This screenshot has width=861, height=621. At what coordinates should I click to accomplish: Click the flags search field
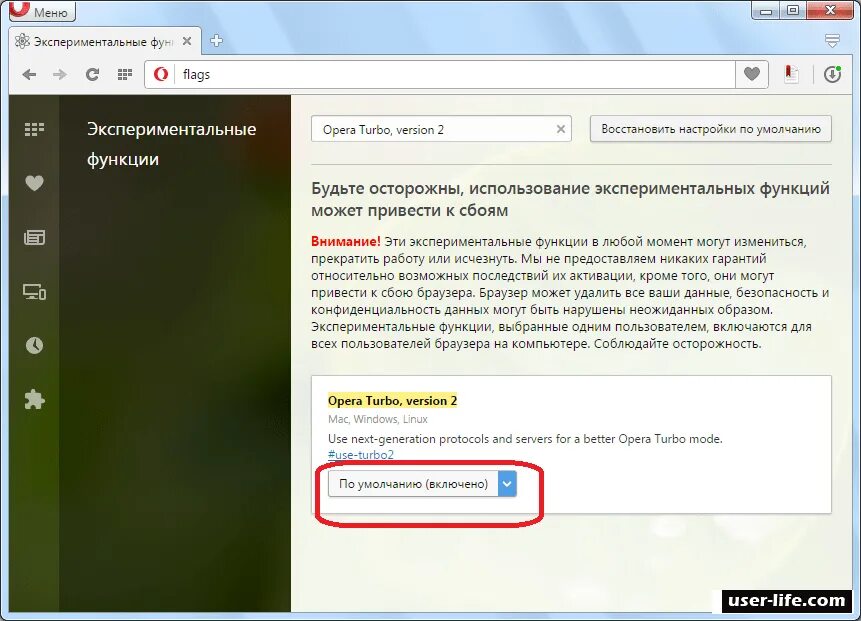(441, 129)
